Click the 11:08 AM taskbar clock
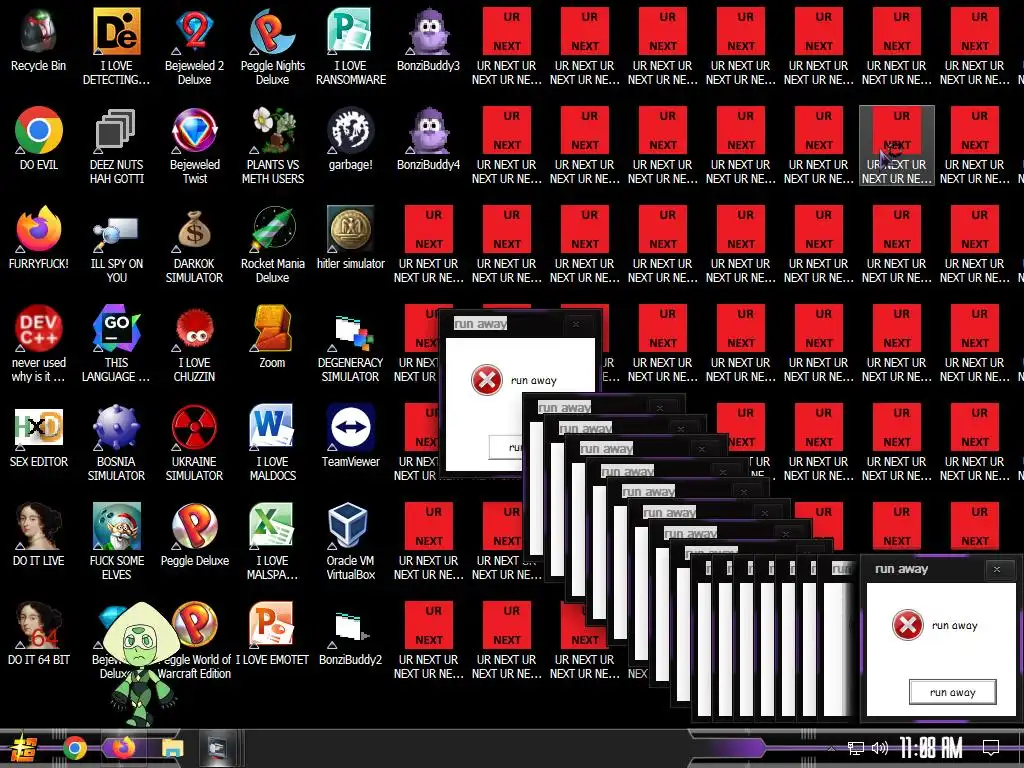 tap(931, 748)
